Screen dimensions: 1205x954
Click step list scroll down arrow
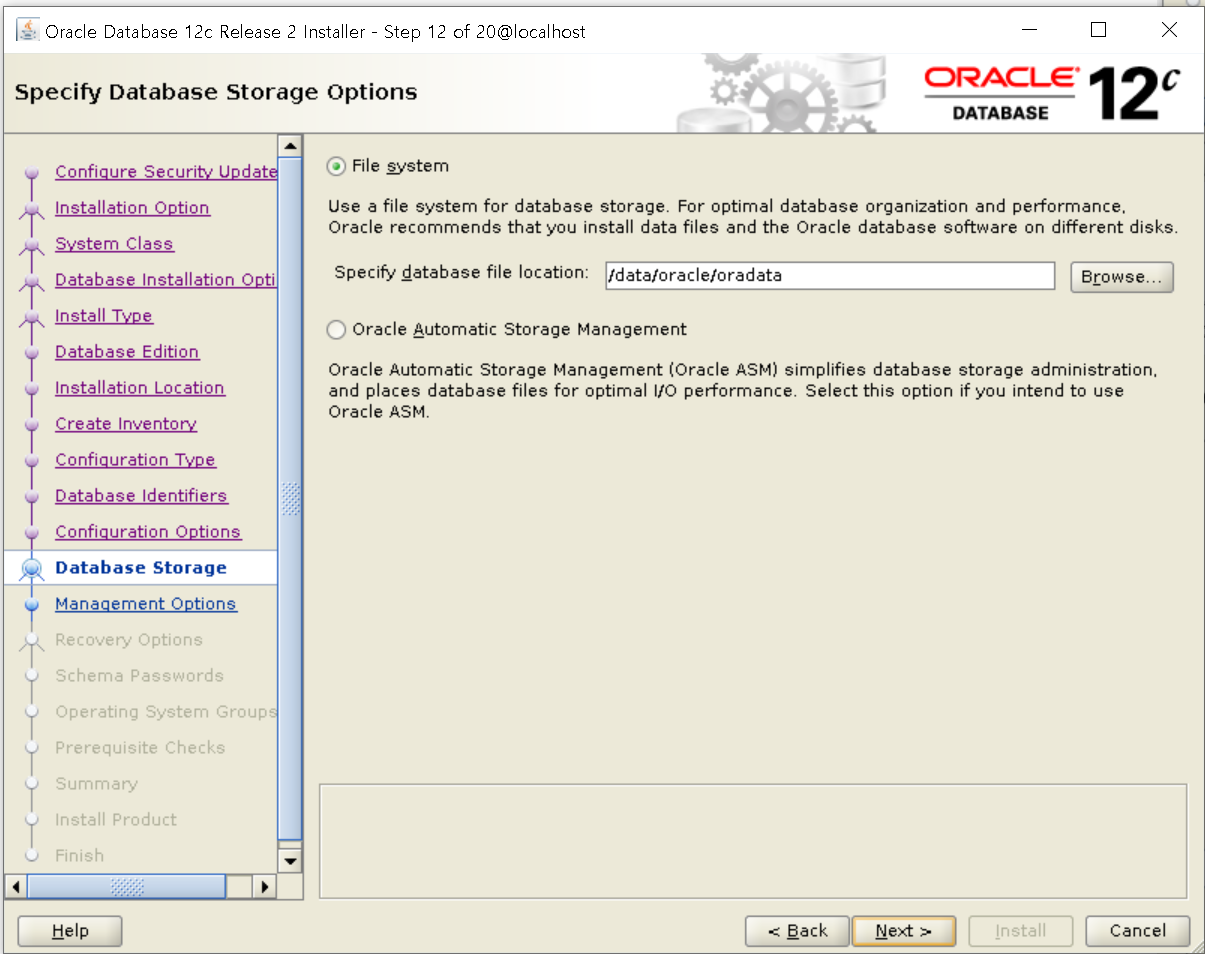(290, 859)
